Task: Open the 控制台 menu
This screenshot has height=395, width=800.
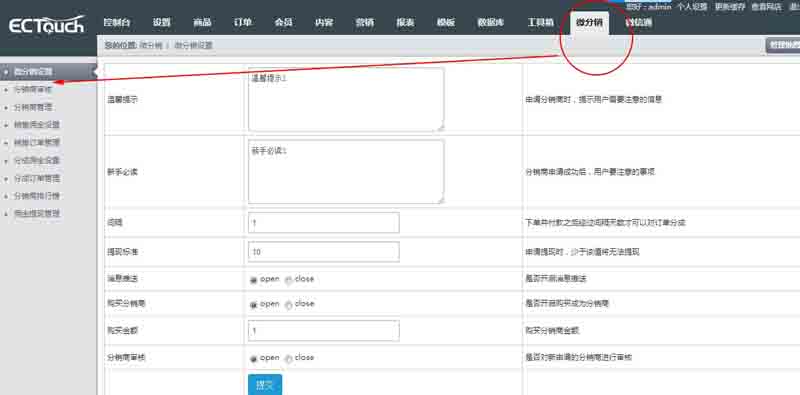Action: click(117, 23)
